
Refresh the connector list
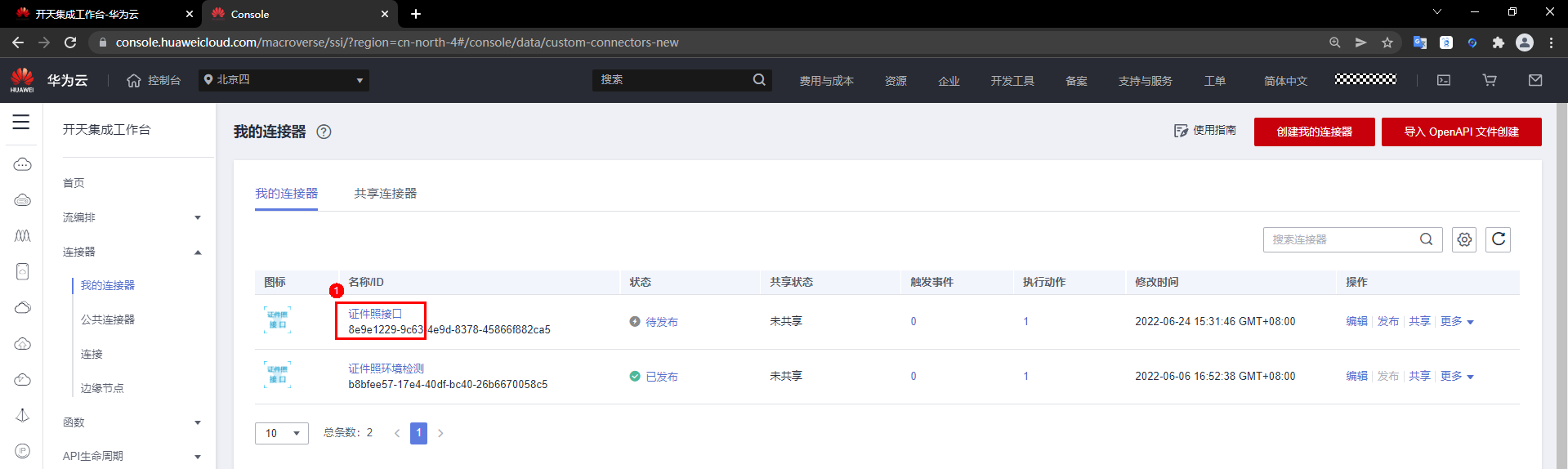(x=1498, y=239)
